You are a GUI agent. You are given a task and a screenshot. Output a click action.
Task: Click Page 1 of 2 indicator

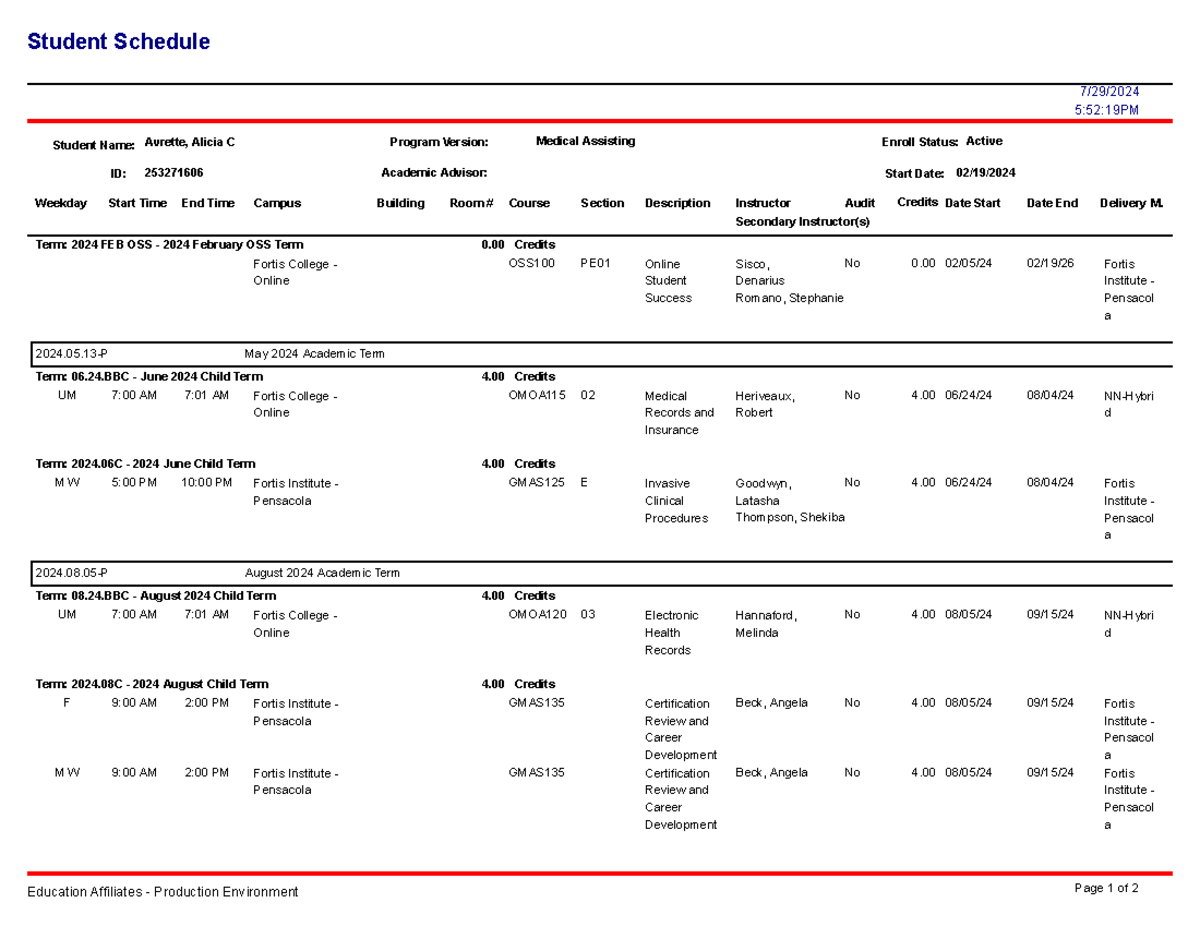1108,888
